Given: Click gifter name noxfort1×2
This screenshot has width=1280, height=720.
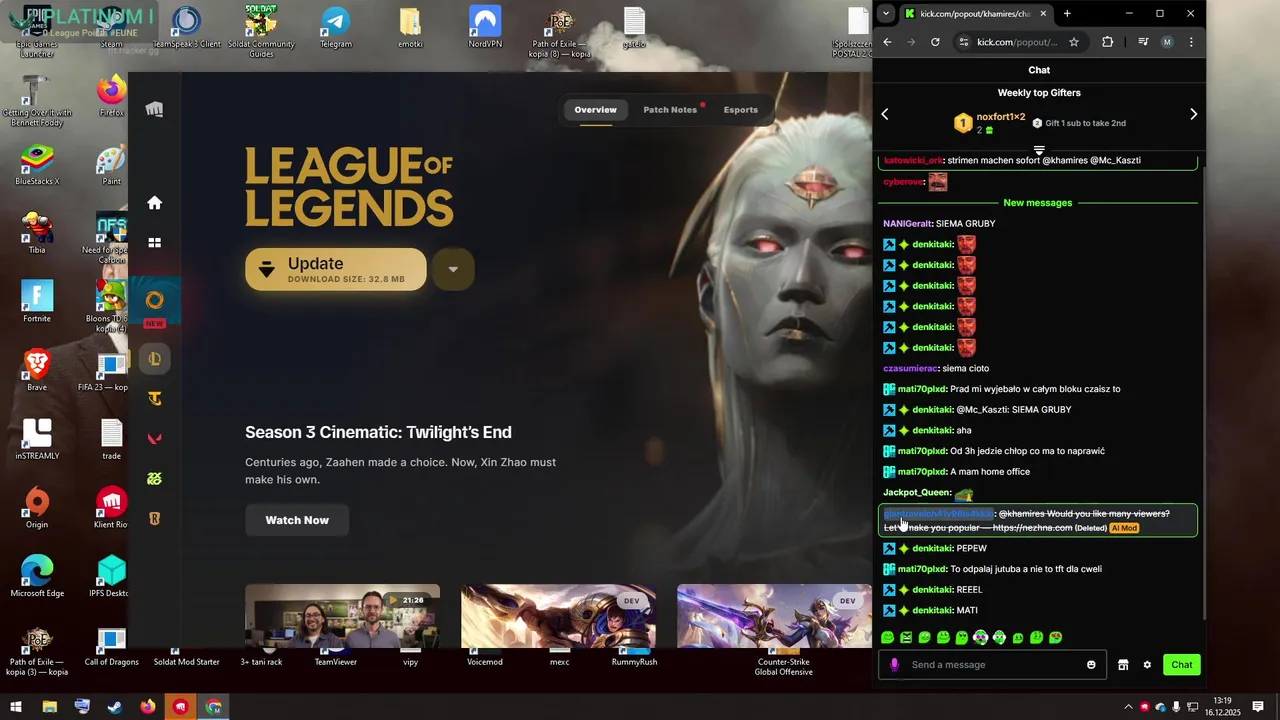Looking at the screenshot, I should 1001,117.
